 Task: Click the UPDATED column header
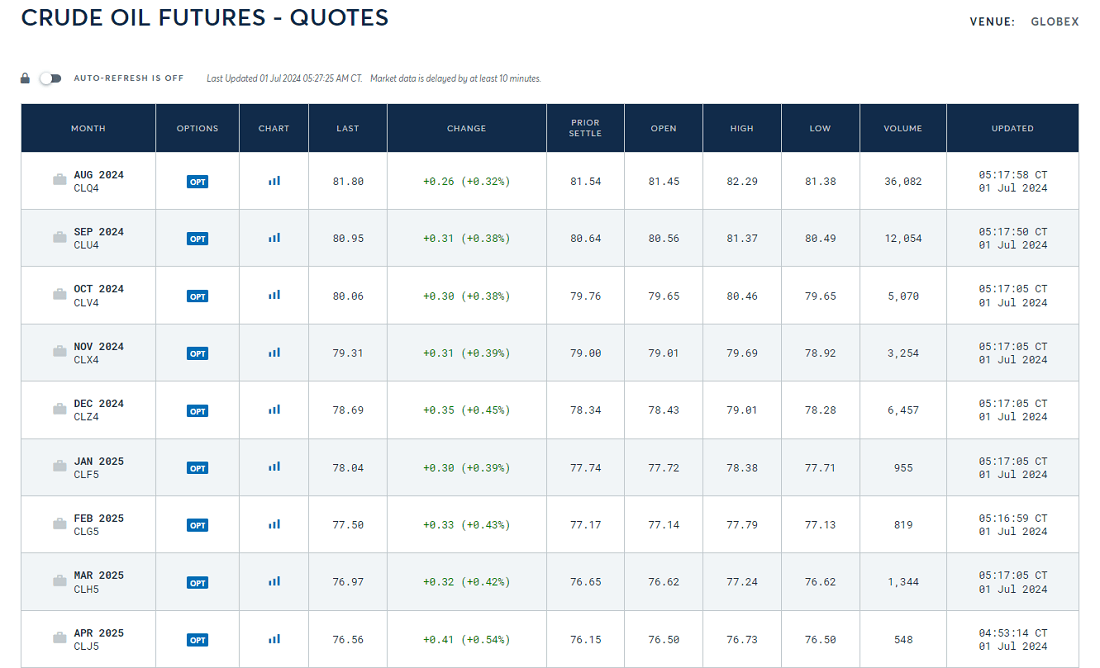pos(1012,128)
